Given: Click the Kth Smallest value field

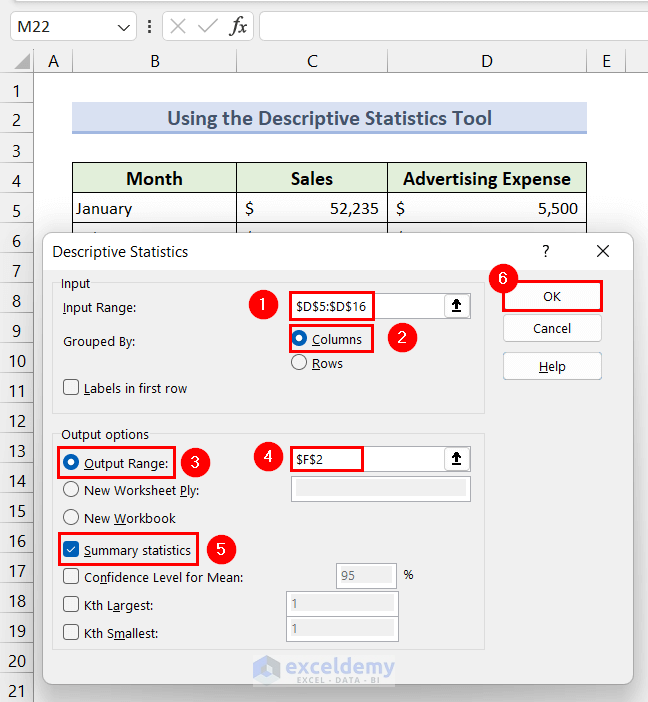Looking at the screenshot, I should coord(342,629).
